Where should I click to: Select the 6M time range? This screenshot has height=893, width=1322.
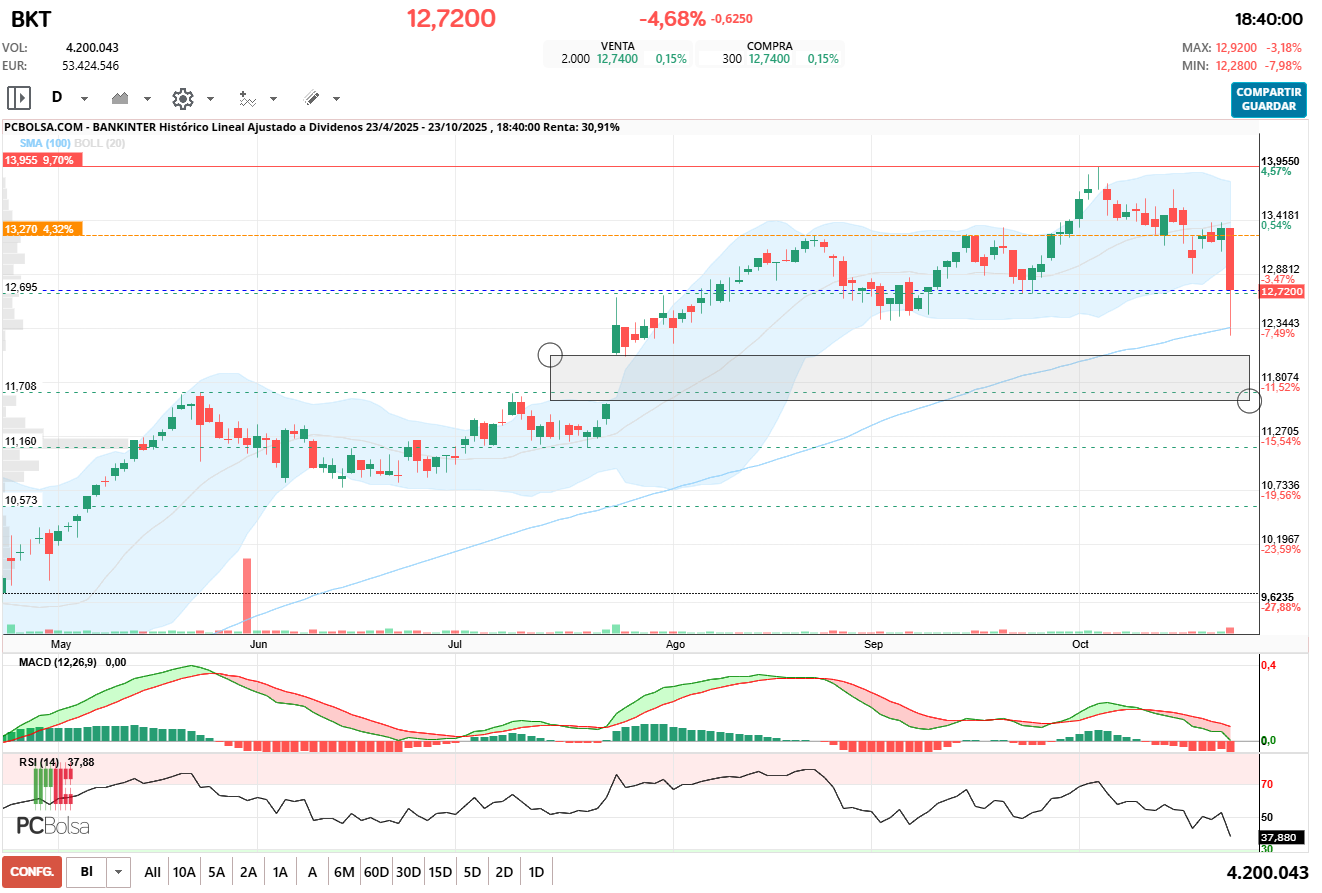click(x=344, y=872)
